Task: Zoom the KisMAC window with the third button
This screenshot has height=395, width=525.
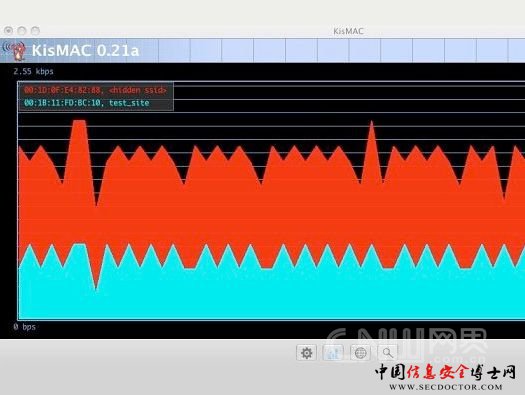Action: point(35,31)
